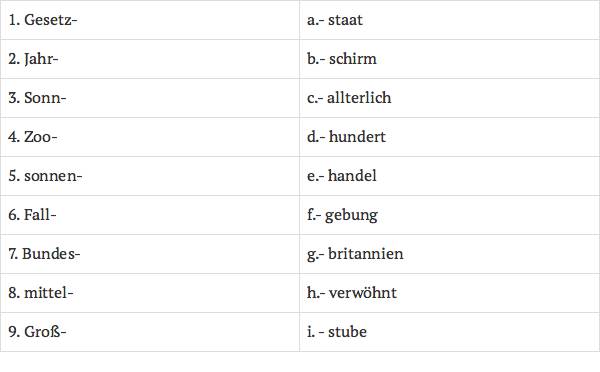Click on '7. Bundes-' cell
Image resolution: width=600 pixels, height=372 pixels.
coord(150,254)
